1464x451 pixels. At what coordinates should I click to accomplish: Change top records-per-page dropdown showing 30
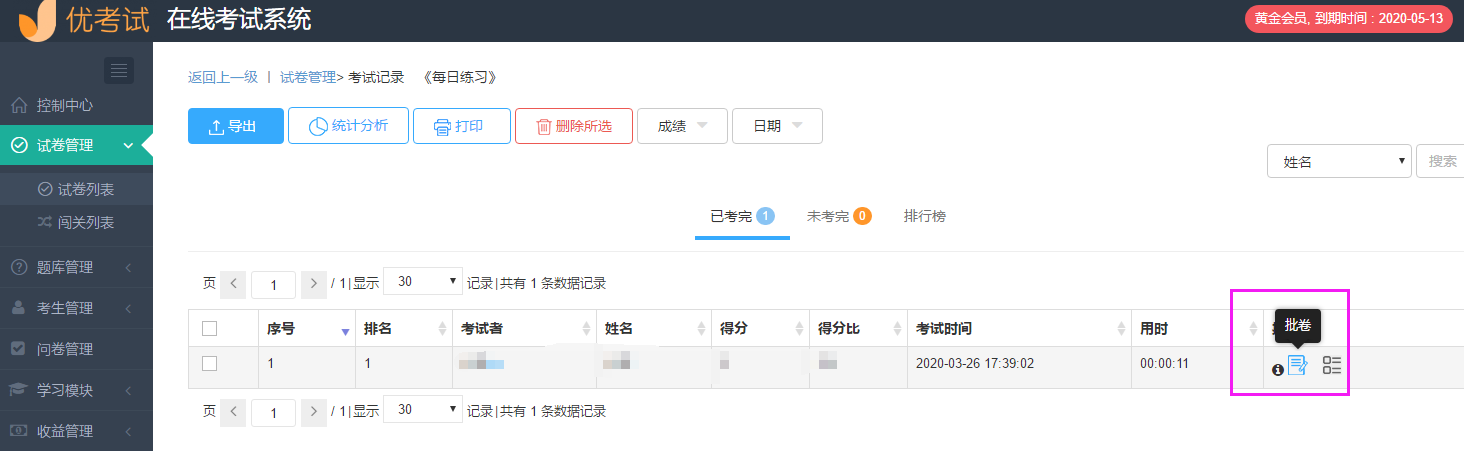tap(423, 282)
